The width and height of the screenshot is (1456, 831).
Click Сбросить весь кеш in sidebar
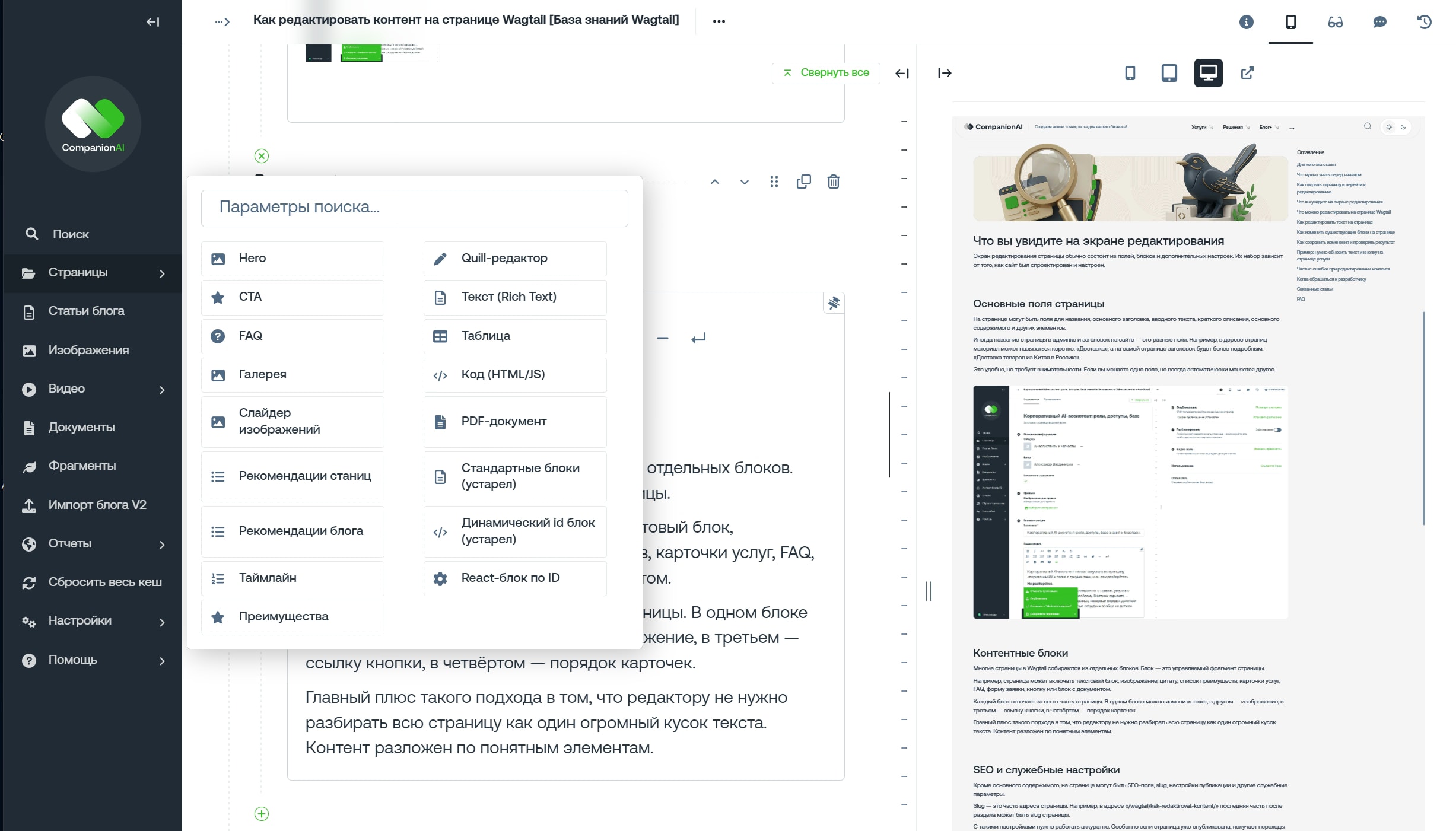93,582
